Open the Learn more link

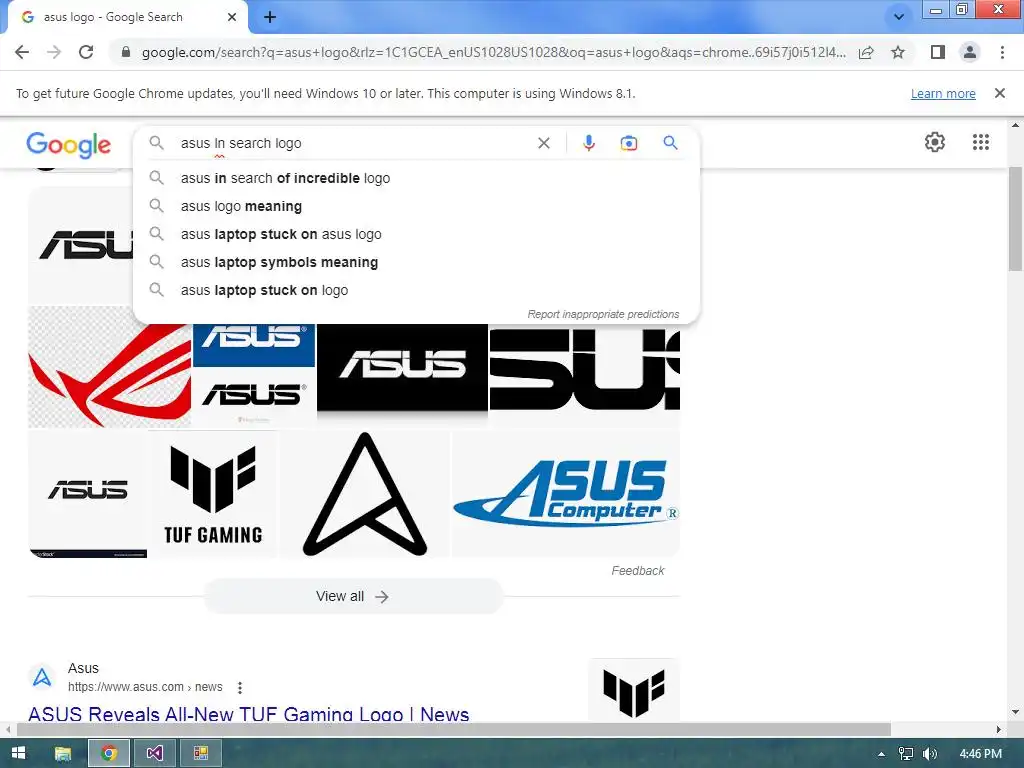coord(943,93)
